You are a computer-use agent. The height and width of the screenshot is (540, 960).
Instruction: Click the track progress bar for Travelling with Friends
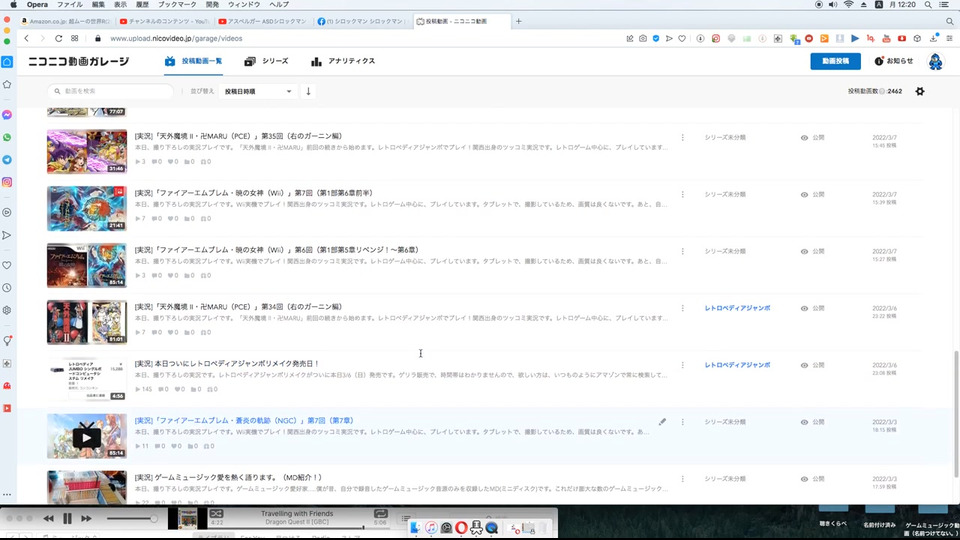pos(297,527)
